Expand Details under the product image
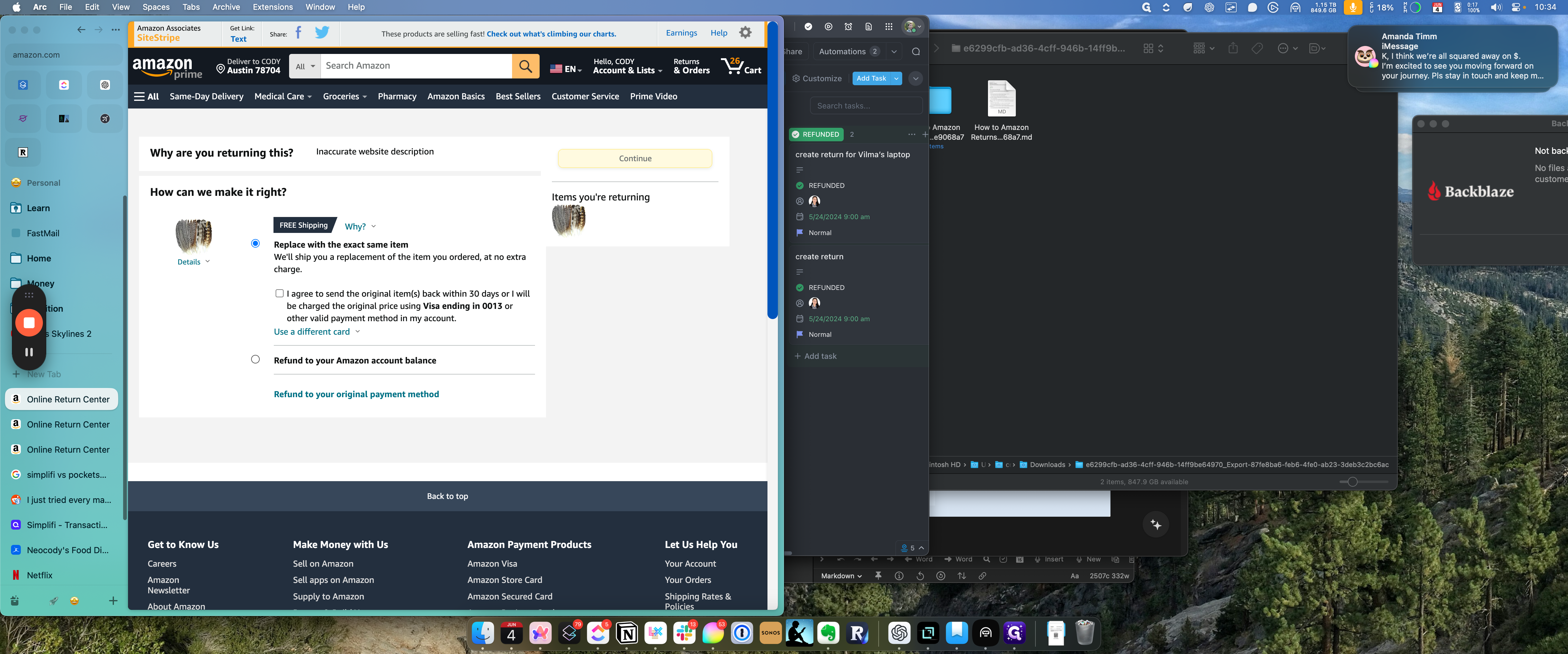 [194, 262]
